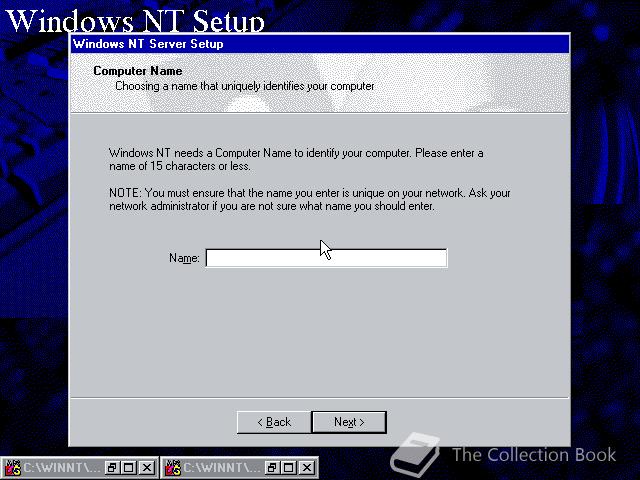Open the rightmost minimized C:\WINNT window icon
640x480 pixels.
coord(173,468)
